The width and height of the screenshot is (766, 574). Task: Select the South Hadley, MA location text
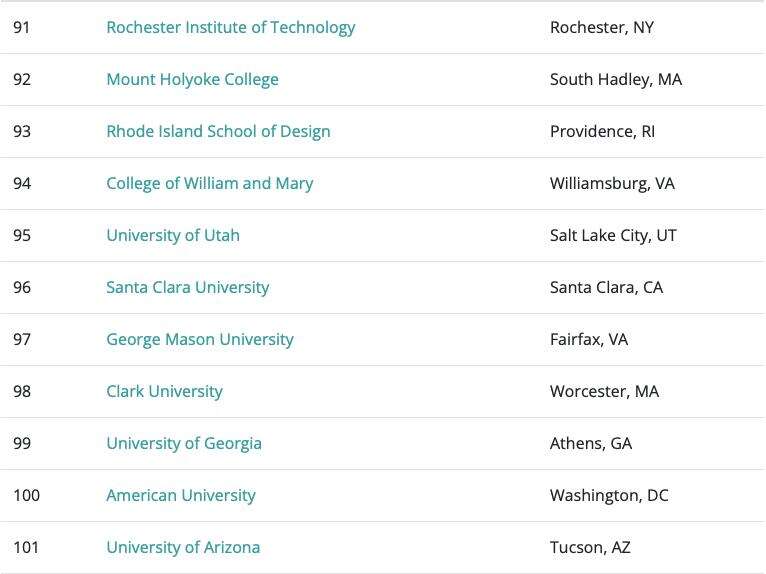615,80
